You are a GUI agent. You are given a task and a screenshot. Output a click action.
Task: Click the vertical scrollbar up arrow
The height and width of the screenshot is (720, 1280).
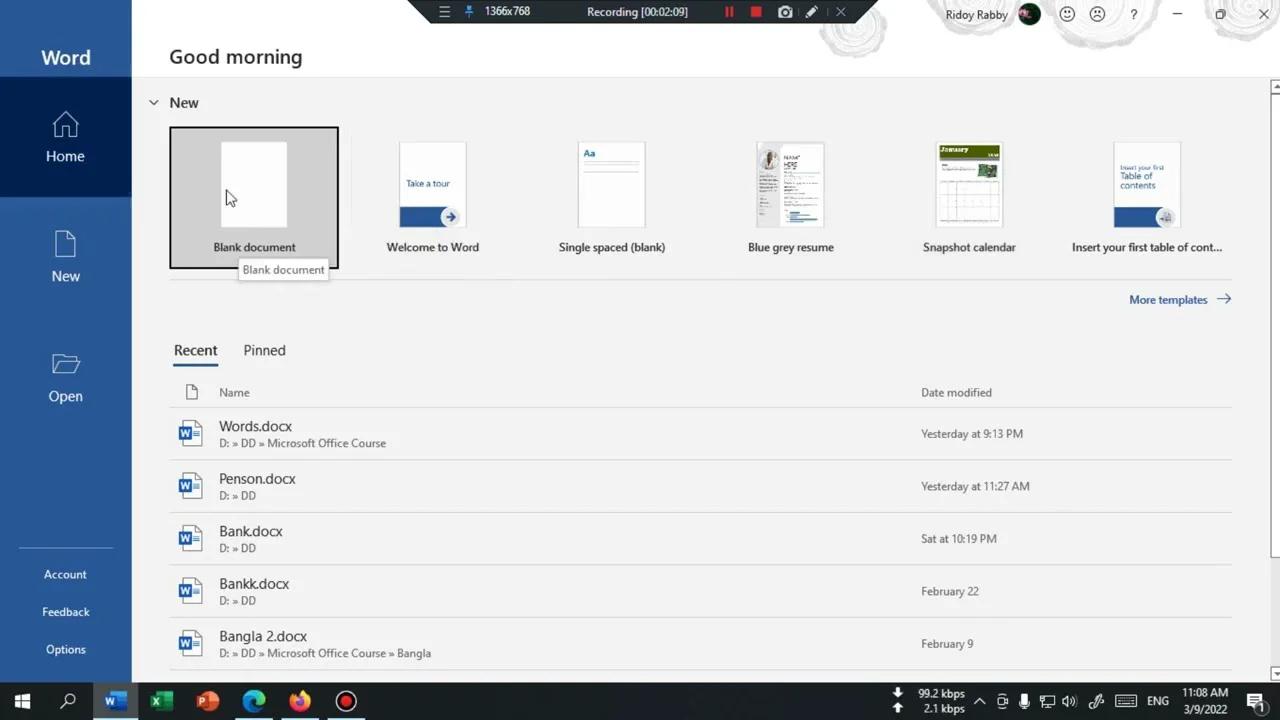pos(1275,88)
